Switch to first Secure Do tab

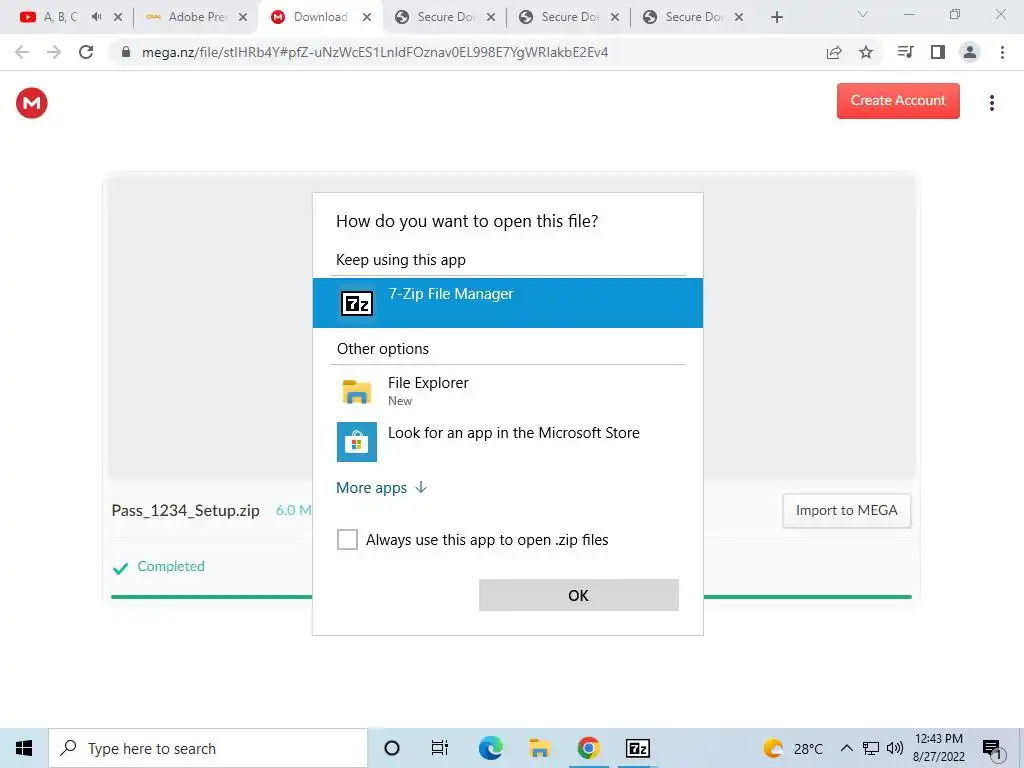pos(445,17)
